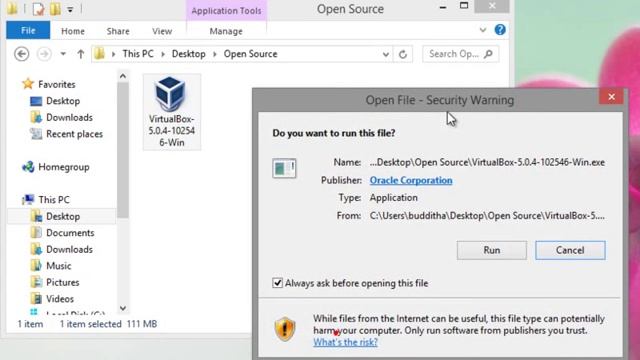The image size is (640, 360).
Task: Go up one folder level
Action: [x=80, y=54]
